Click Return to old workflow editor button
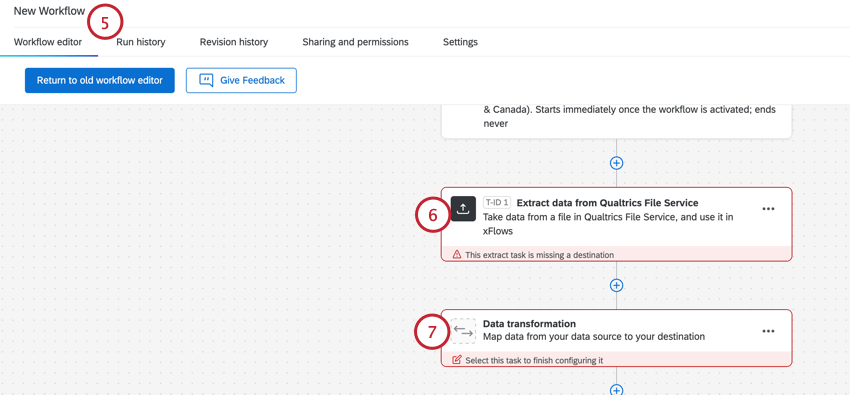The height and width of the screenshot is (395, 850). pos(100,80)
